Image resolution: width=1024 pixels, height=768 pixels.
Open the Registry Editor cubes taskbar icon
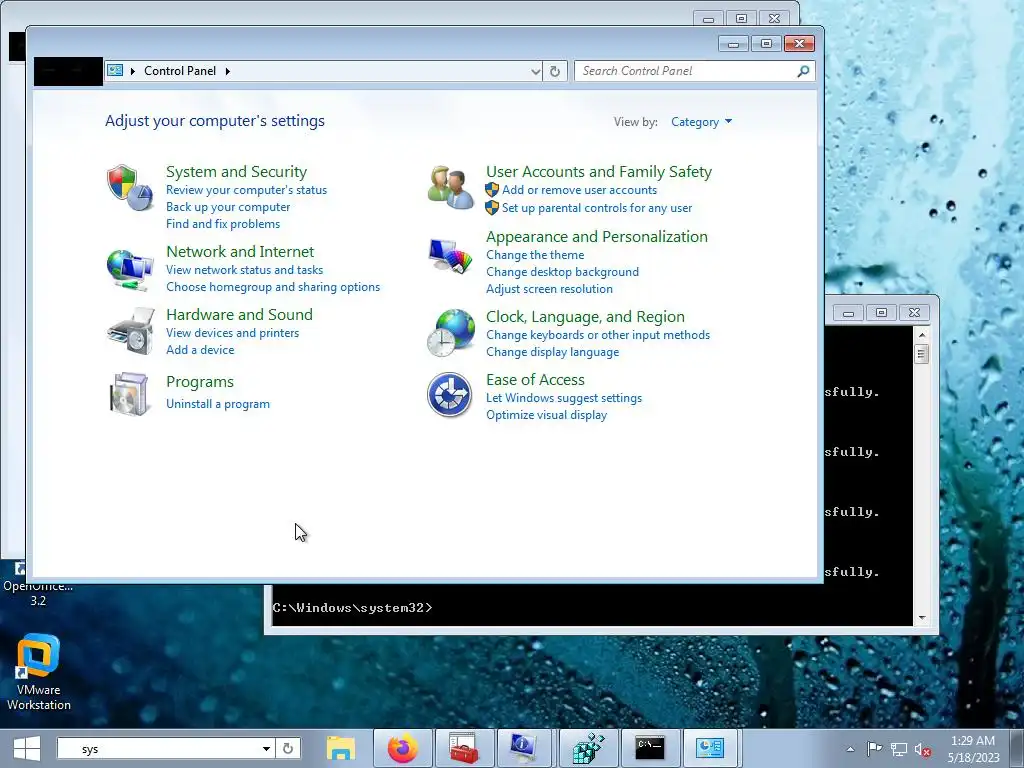pyautogui.click(x=588, y=748)
